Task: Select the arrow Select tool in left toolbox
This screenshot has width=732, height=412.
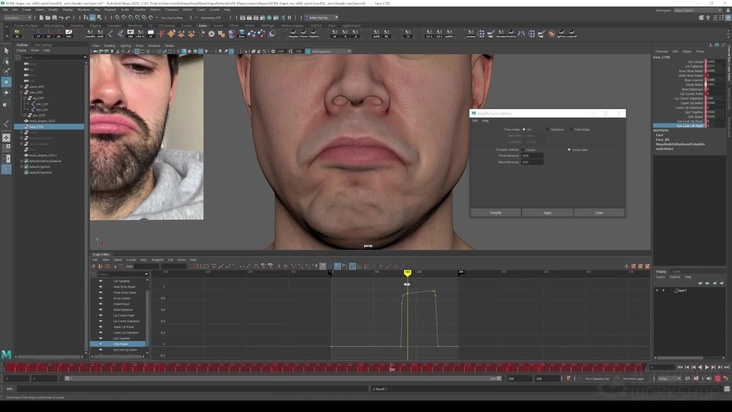Action: coord(6,50)
